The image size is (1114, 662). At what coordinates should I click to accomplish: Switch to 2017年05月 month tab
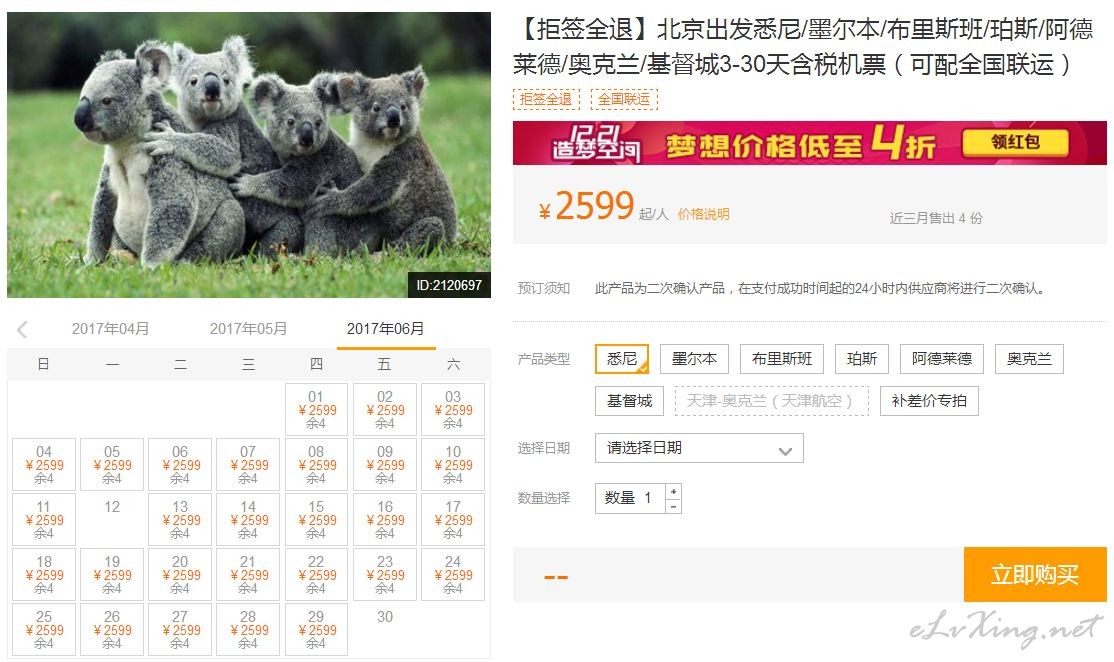click(248, 329)
